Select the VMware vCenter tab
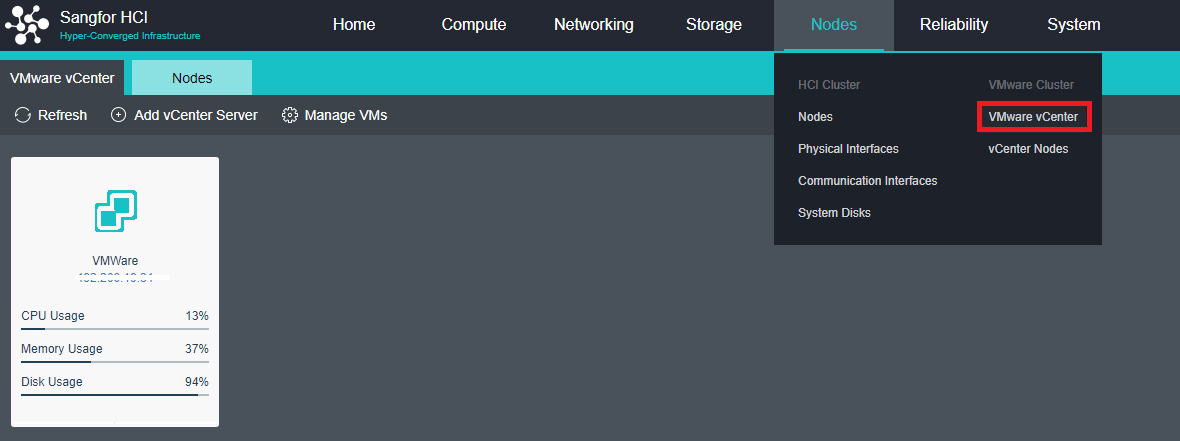This screenshot has width=1180, height=441. (62, 78)
